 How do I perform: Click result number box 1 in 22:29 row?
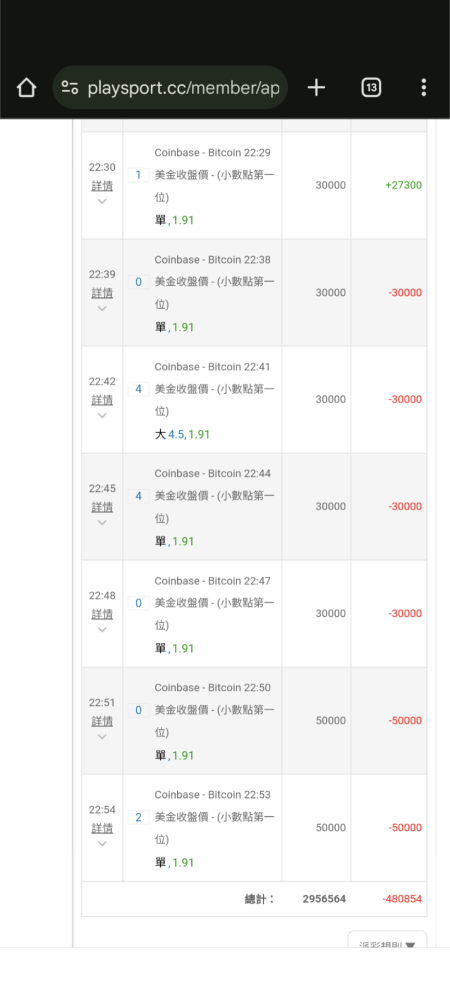tap(138, 175)
